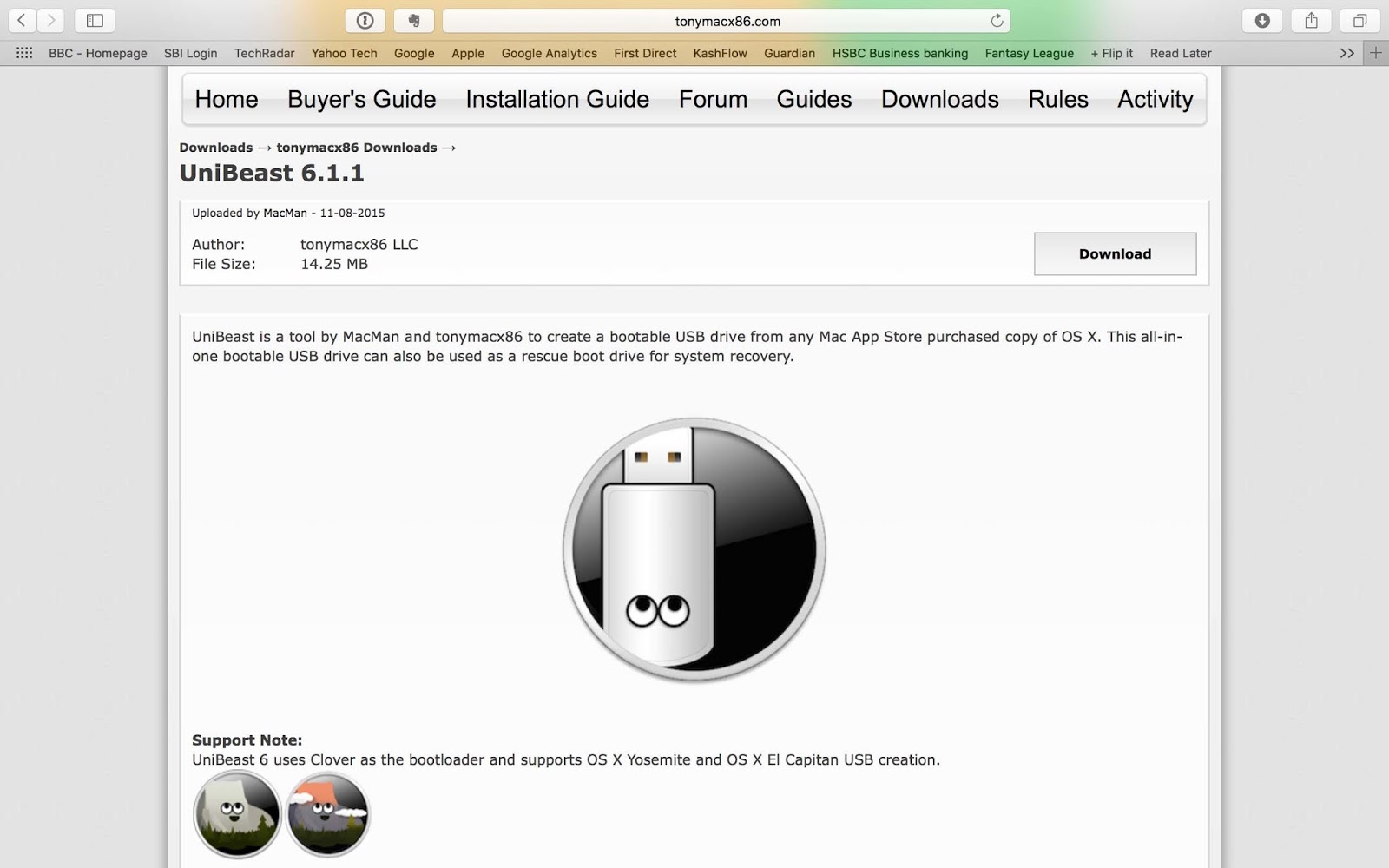This screenshot has height=868, width=1389.
Task: Click the Read Later bookmarklet
Action: point(1181,53)
